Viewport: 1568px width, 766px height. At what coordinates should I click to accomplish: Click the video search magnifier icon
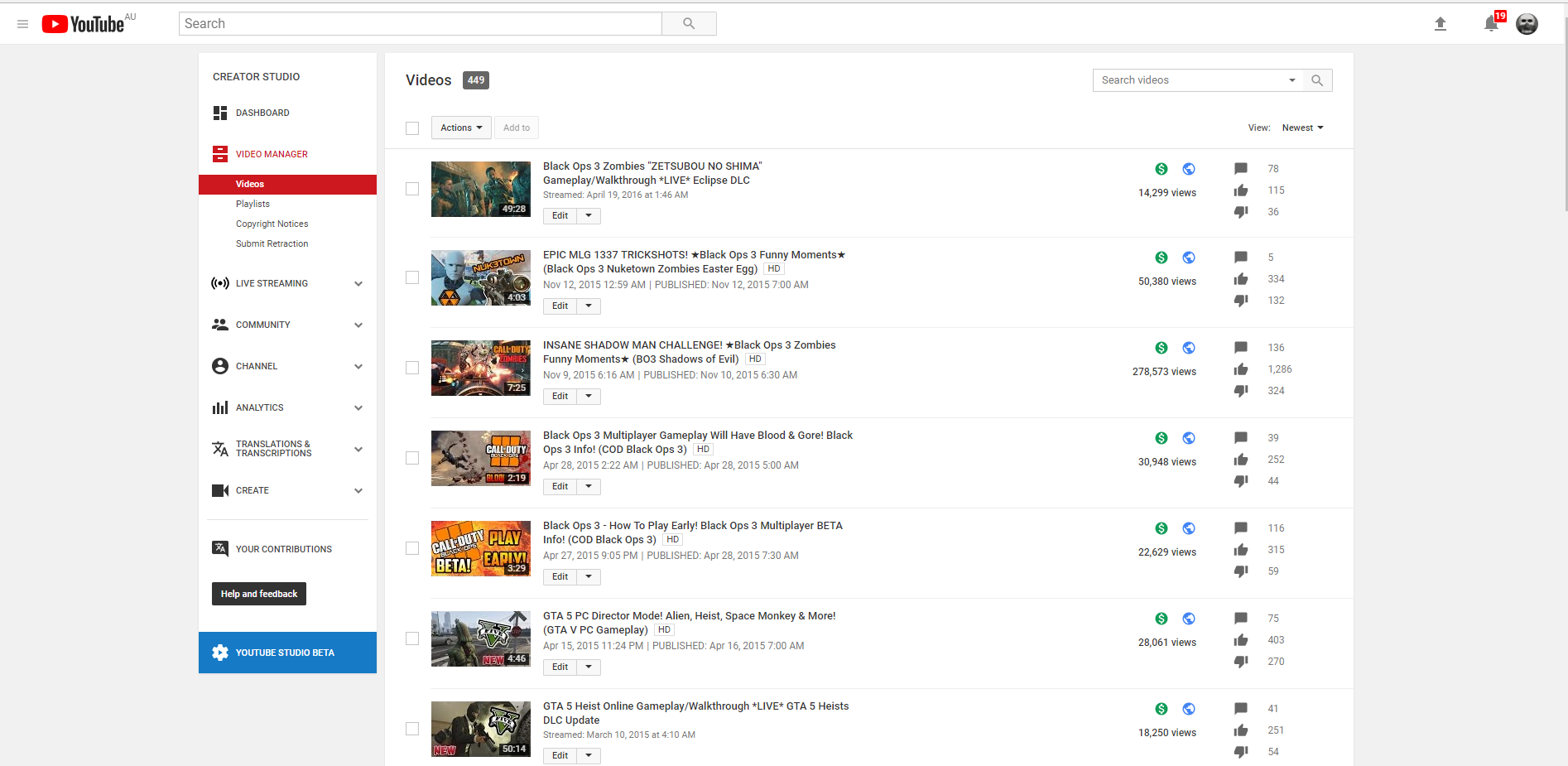point(1317,80)
